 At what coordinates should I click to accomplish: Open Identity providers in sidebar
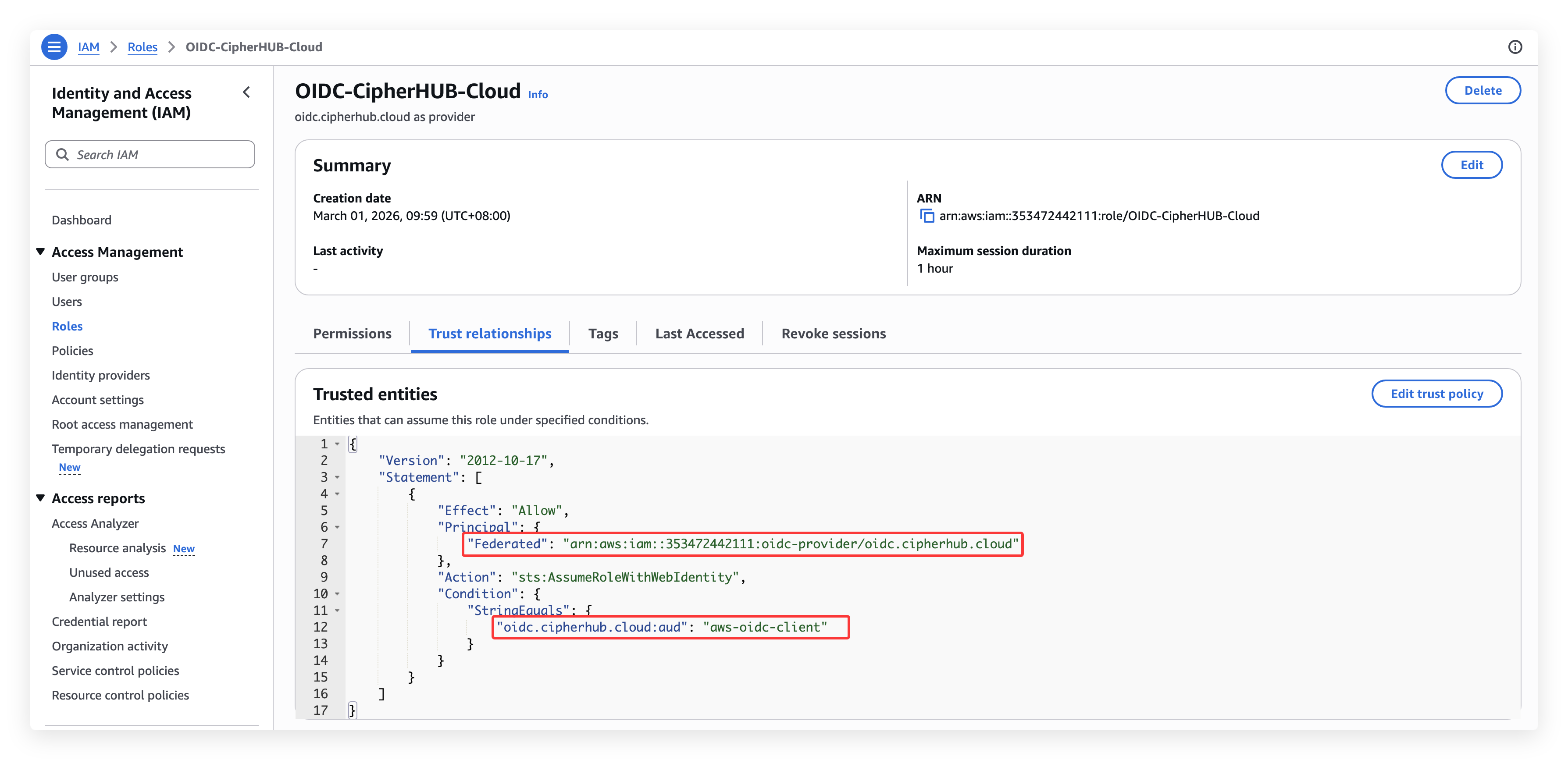coord(100,376)
